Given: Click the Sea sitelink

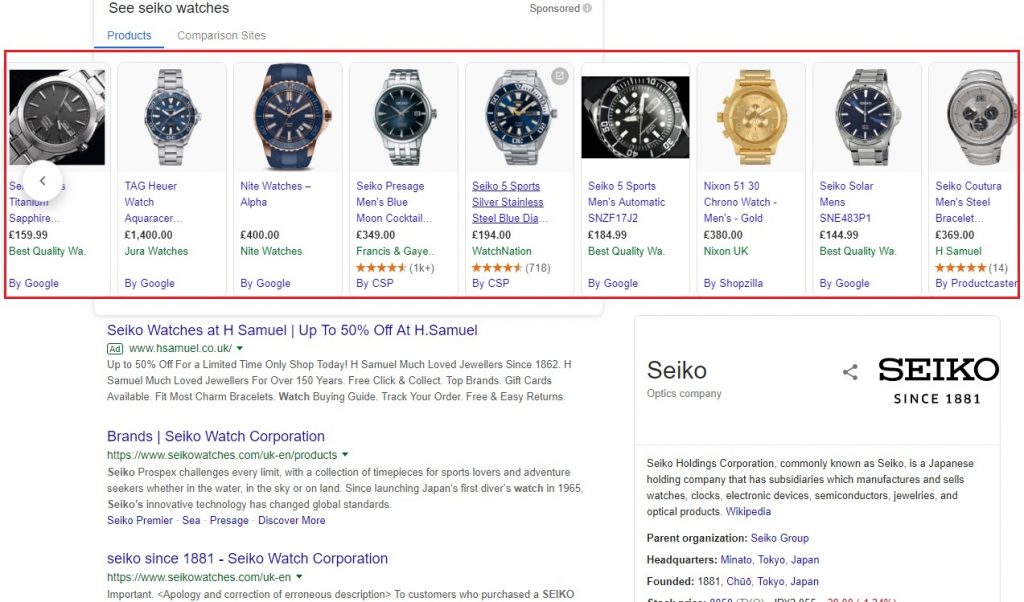Looking at the screenshot, I should coord(191,520).
